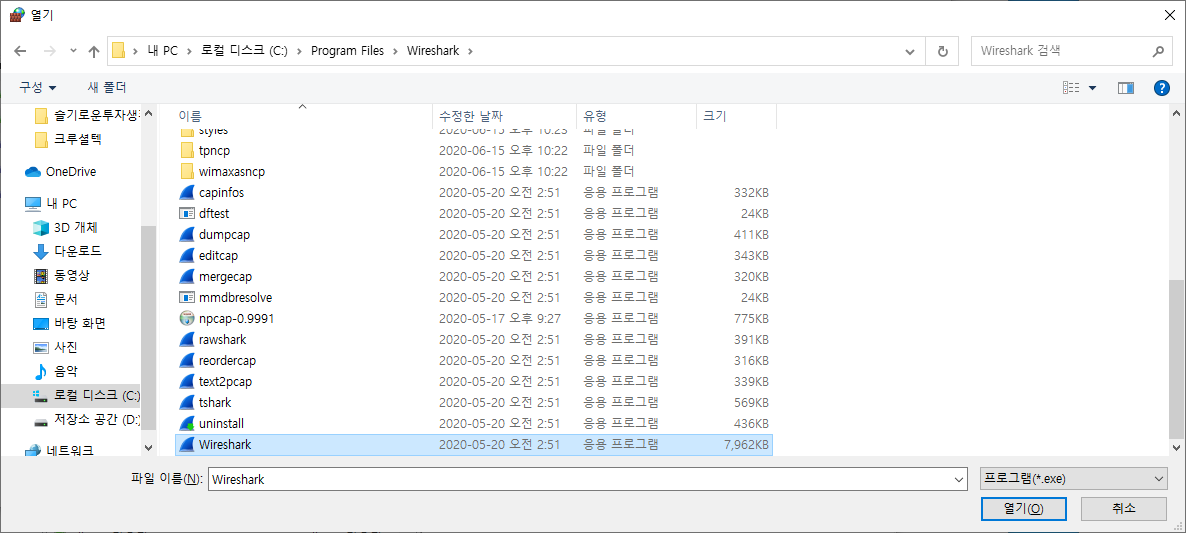Open the 구성 dropdown menu
The image size is (1186, 533).
(38, 88)
